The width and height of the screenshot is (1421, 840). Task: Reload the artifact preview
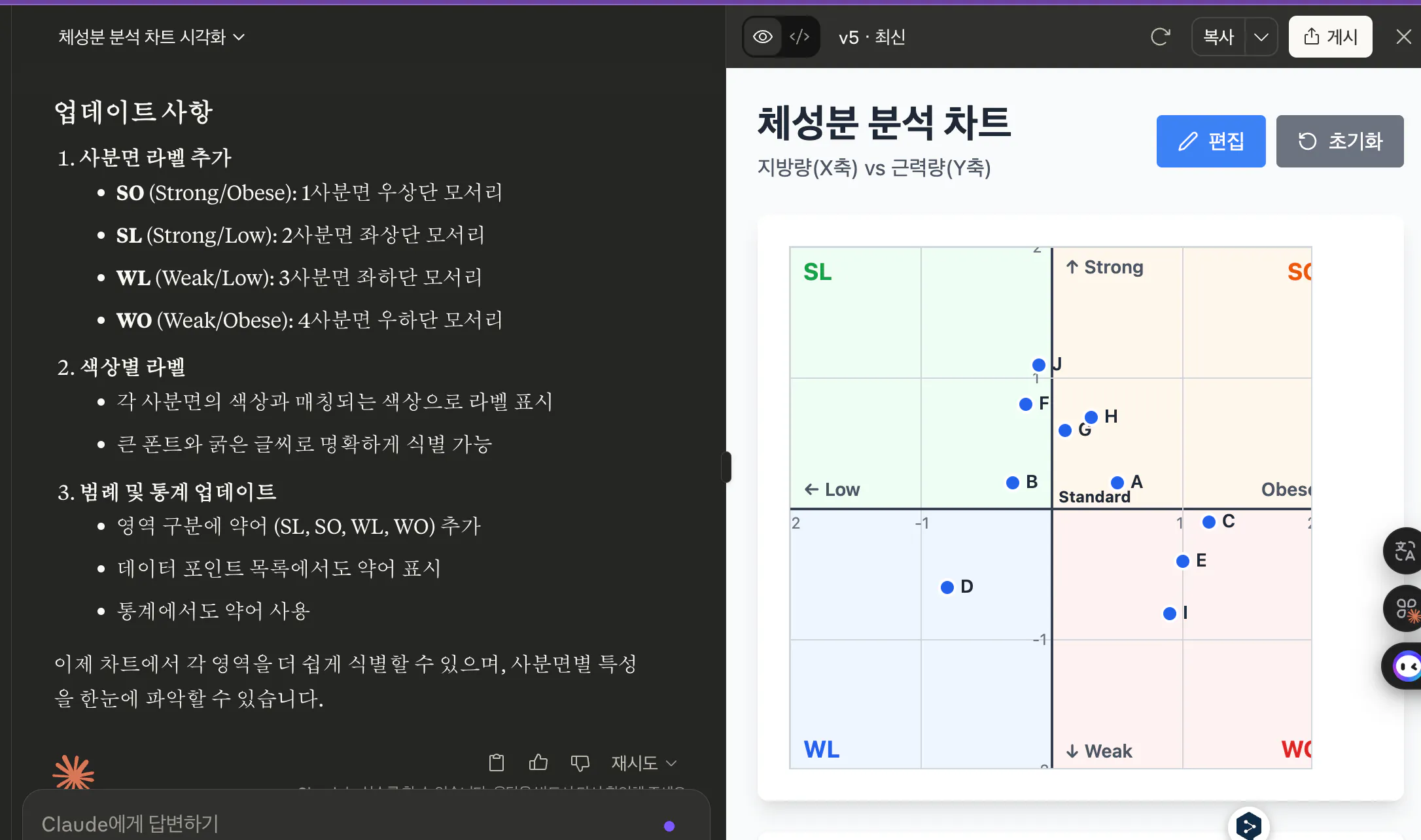(1160, 37)
